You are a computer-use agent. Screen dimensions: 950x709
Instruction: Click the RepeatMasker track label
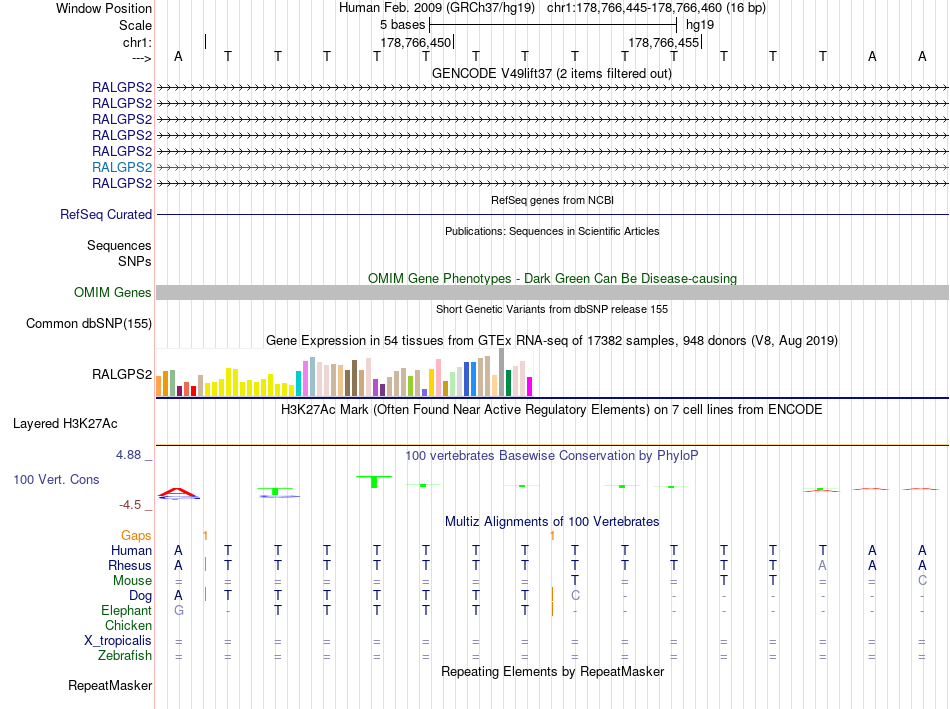pos(110,685)
